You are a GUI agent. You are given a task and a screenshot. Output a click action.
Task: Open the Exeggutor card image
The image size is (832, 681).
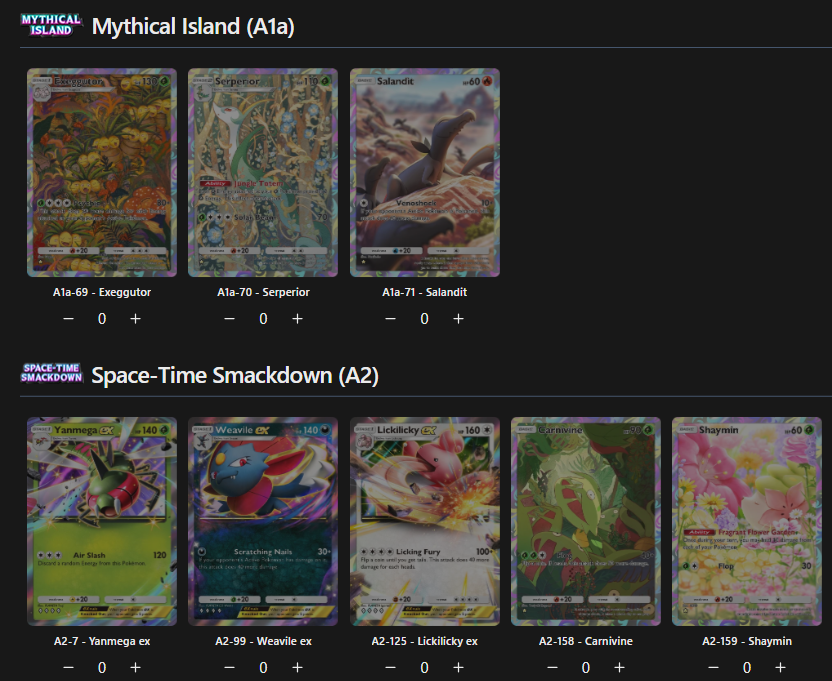102,173
